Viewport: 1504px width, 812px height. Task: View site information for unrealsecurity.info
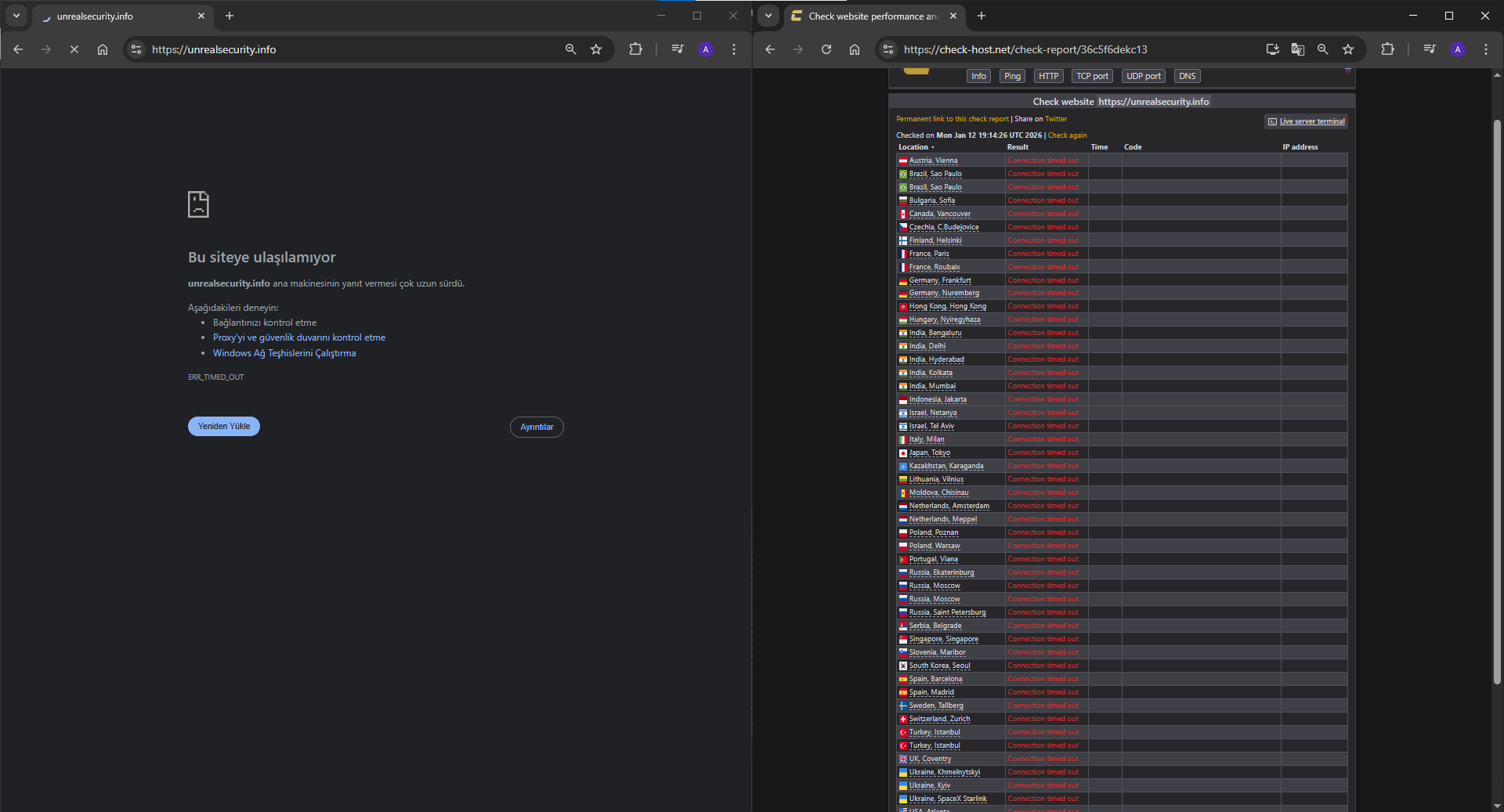pyautogui.click(x=136, y=49)
